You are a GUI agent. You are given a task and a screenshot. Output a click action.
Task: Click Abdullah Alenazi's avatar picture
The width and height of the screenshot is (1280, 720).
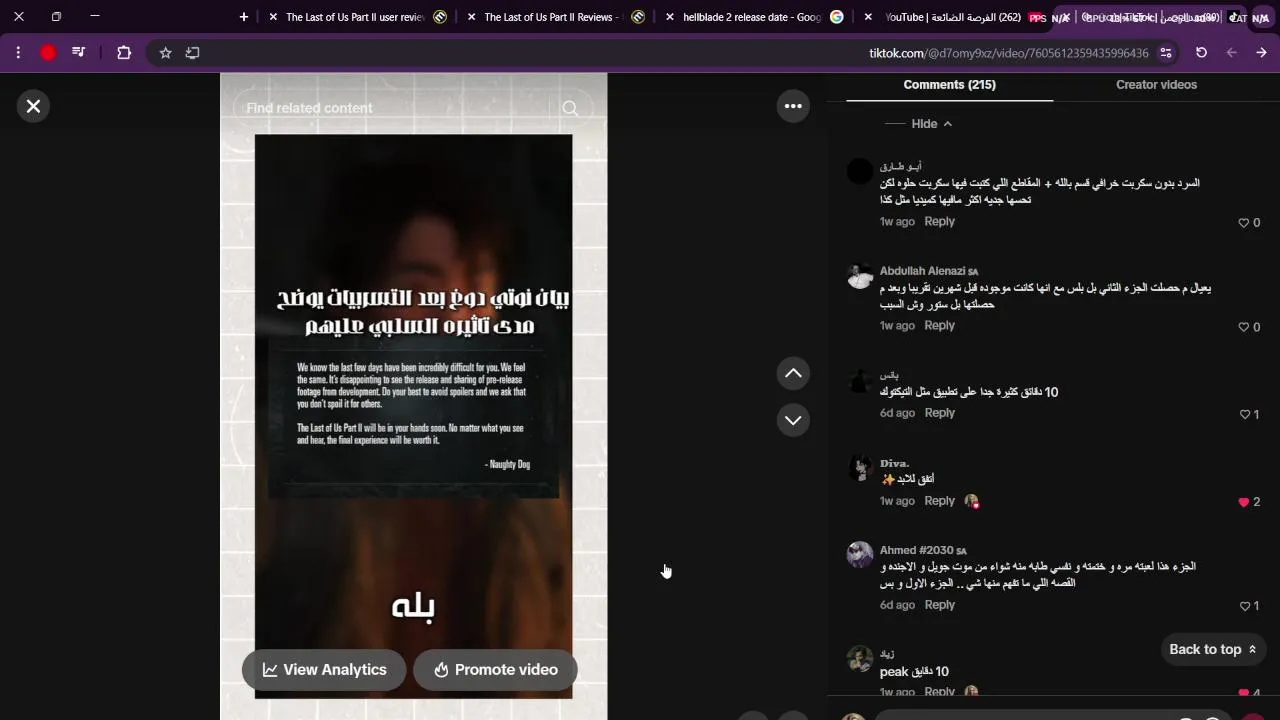point(860,276)
